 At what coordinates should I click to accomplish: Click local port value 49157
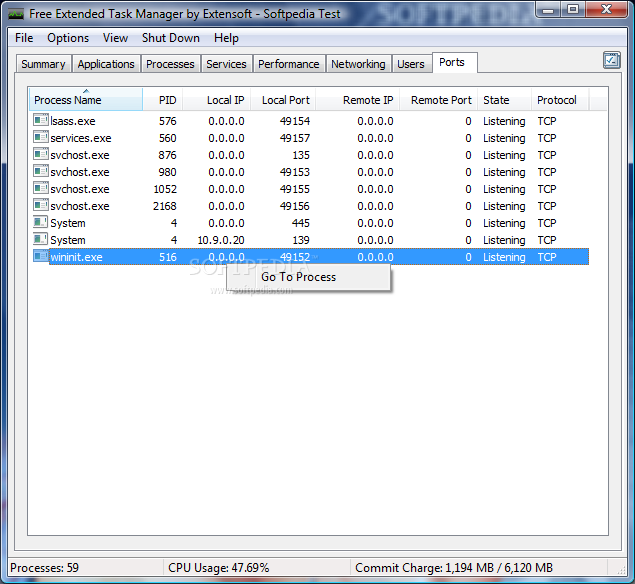(295, 138)
